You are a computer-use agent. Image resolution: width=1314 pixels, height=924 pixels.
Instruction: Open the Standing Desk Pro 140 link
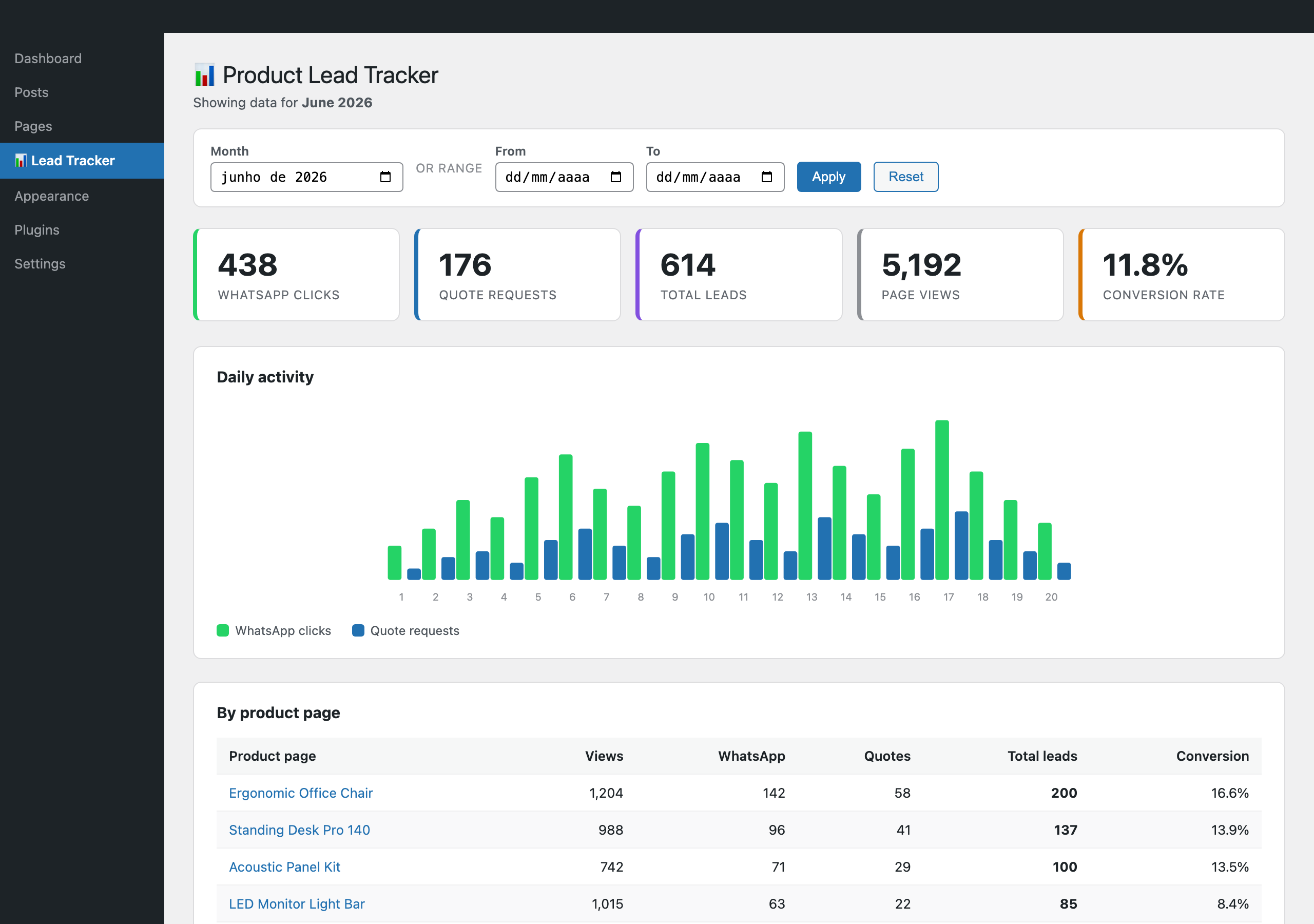tap(299, 830)
